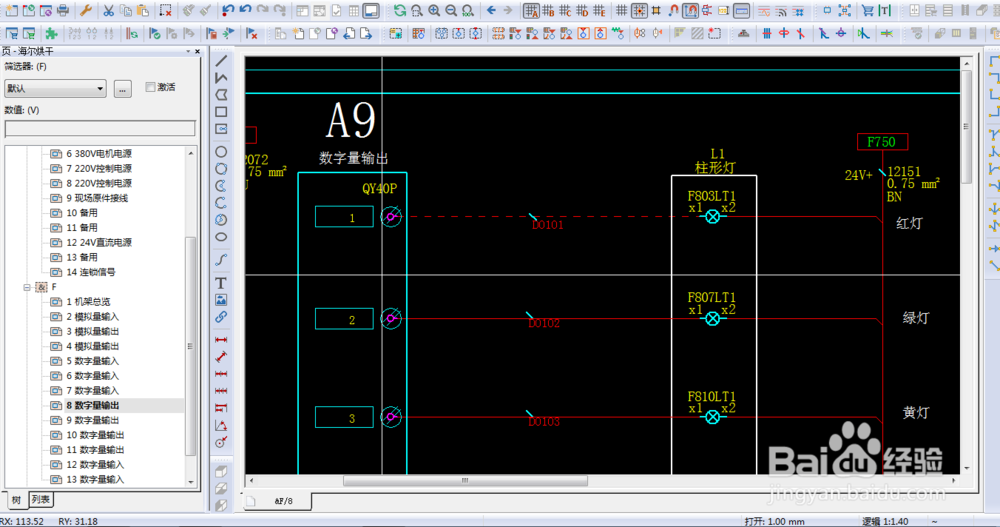Select tree page 9 现场原件接线
This screenshot has width=1000, height=527.
(x=97, y=198)
